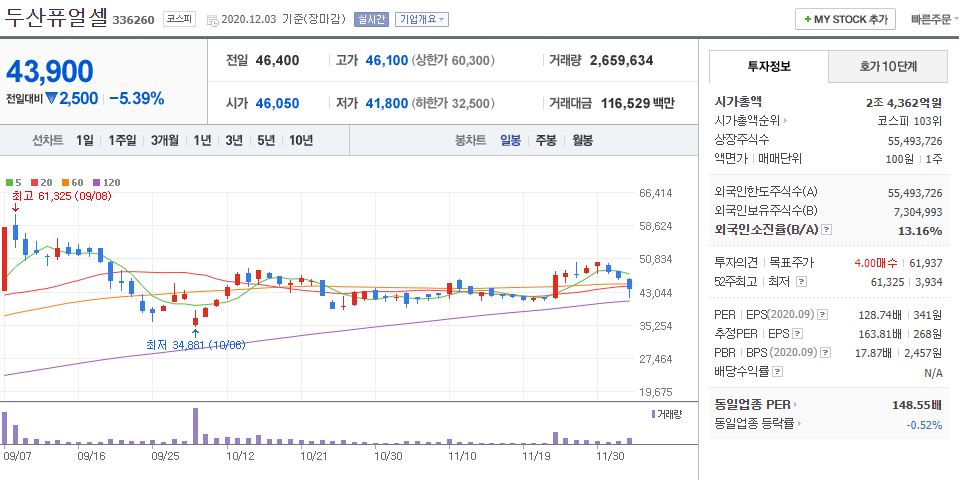Select the 5년 line chart period
The image size is (974, 480).
coord(266,140)
